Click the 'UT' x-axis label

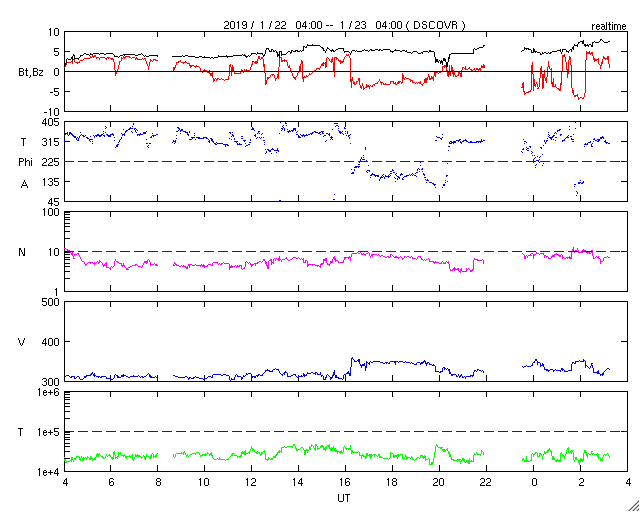click(344, 498)
